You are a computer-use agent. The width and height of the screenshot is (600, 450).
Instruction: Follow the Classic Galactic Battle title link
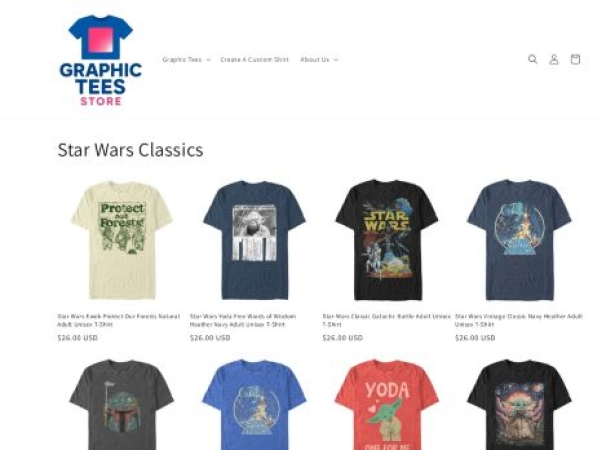coord(386,320)
